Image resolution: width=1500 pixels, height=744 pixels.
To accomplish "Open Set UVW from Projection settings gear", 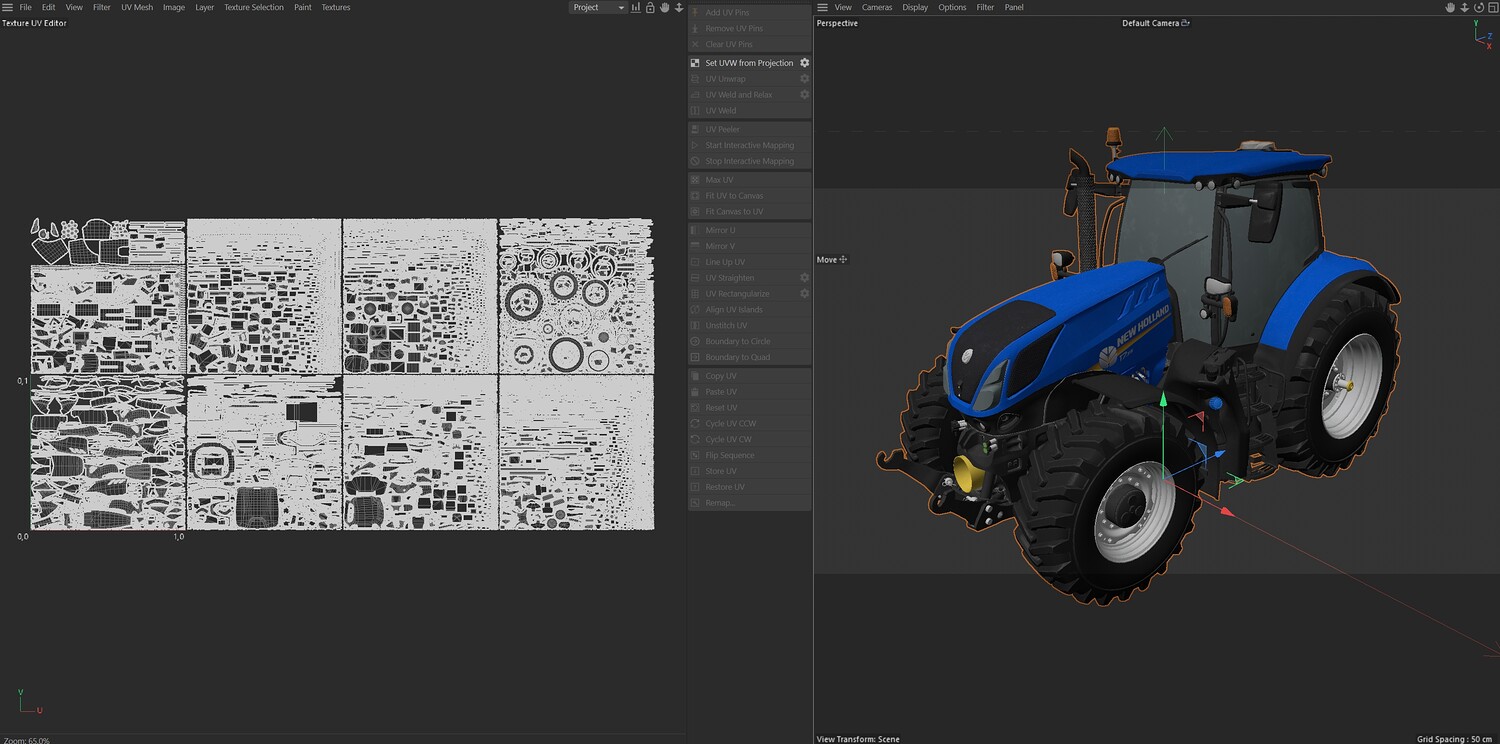I will (804, 63).
